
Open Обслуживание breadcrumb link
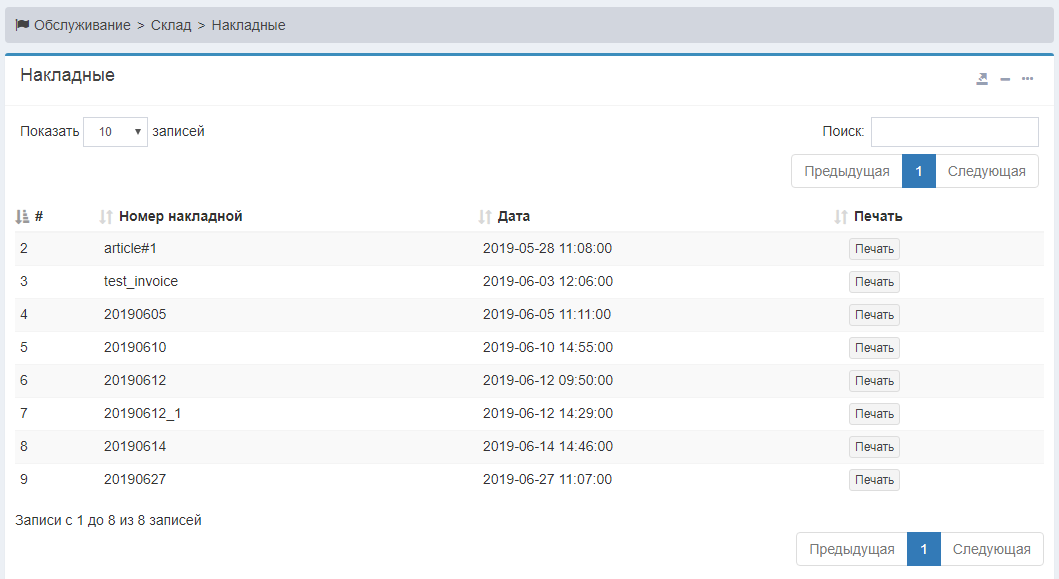coord(82,25)
